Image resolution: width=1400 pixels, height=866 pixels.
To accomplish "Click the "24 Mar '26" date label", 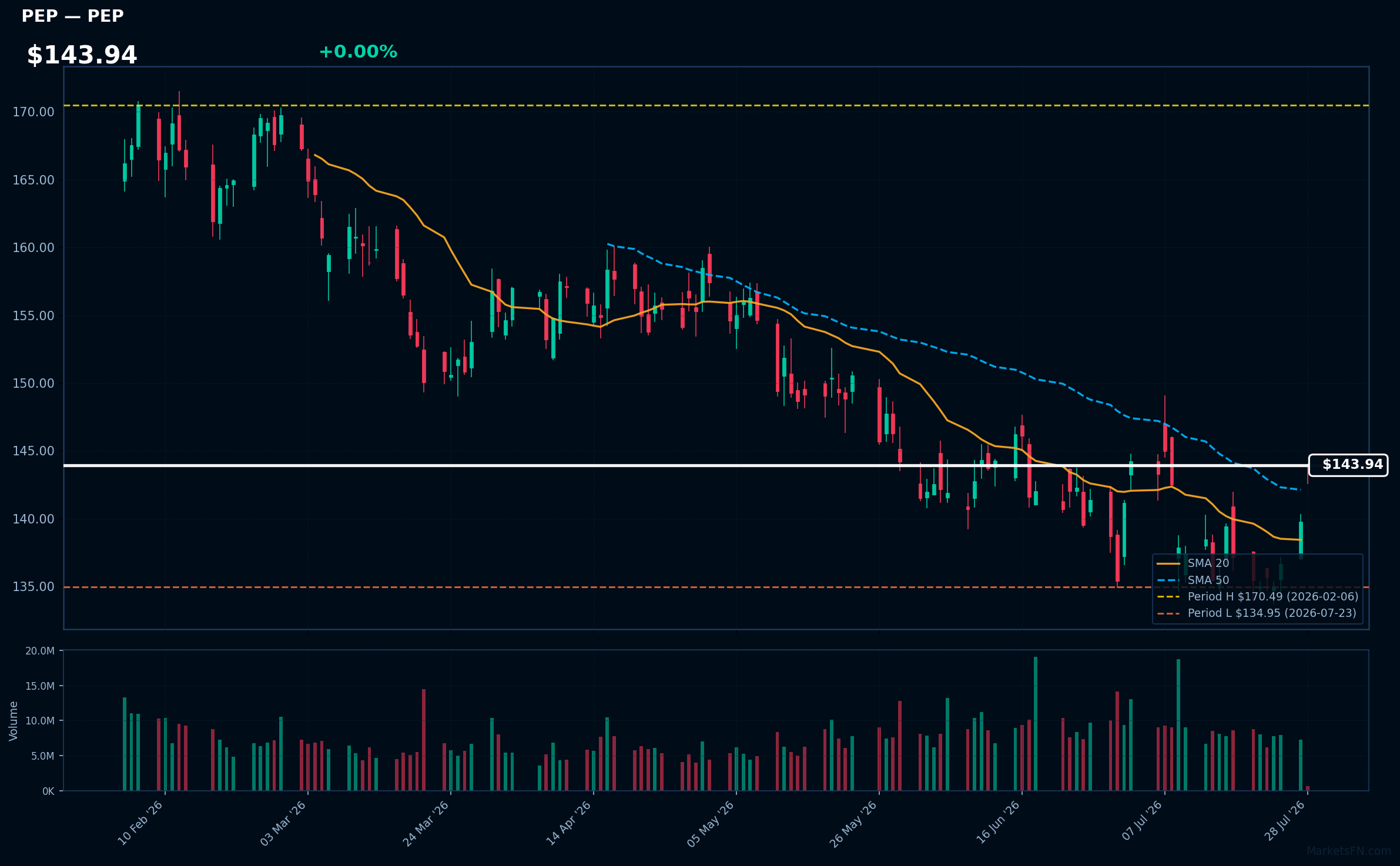I will tap(426, 823).
